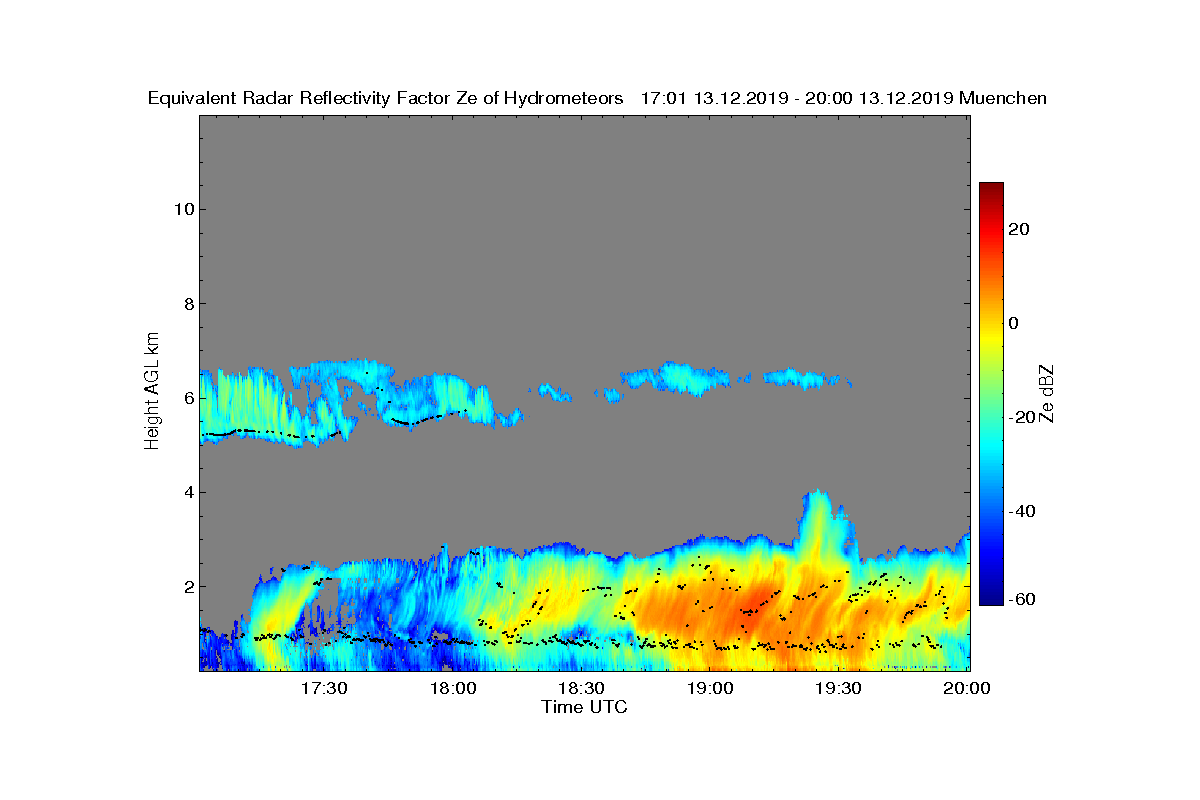Click the plot title 'Equivalent Radar Reflectivity Factor Ze of Hydrometeors'
1200x800 pixels.
(x=386, y=98)
